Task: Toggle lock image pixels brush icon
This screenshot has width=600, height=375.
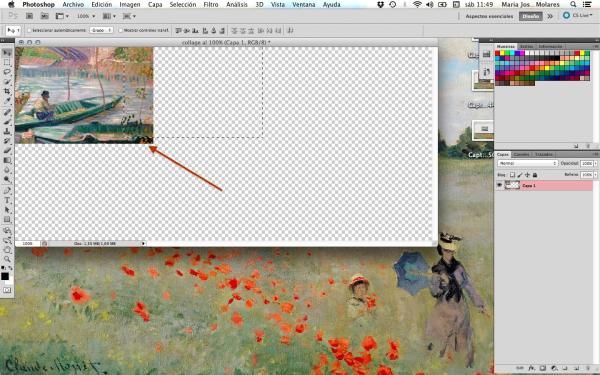Action: coord(520,175)
